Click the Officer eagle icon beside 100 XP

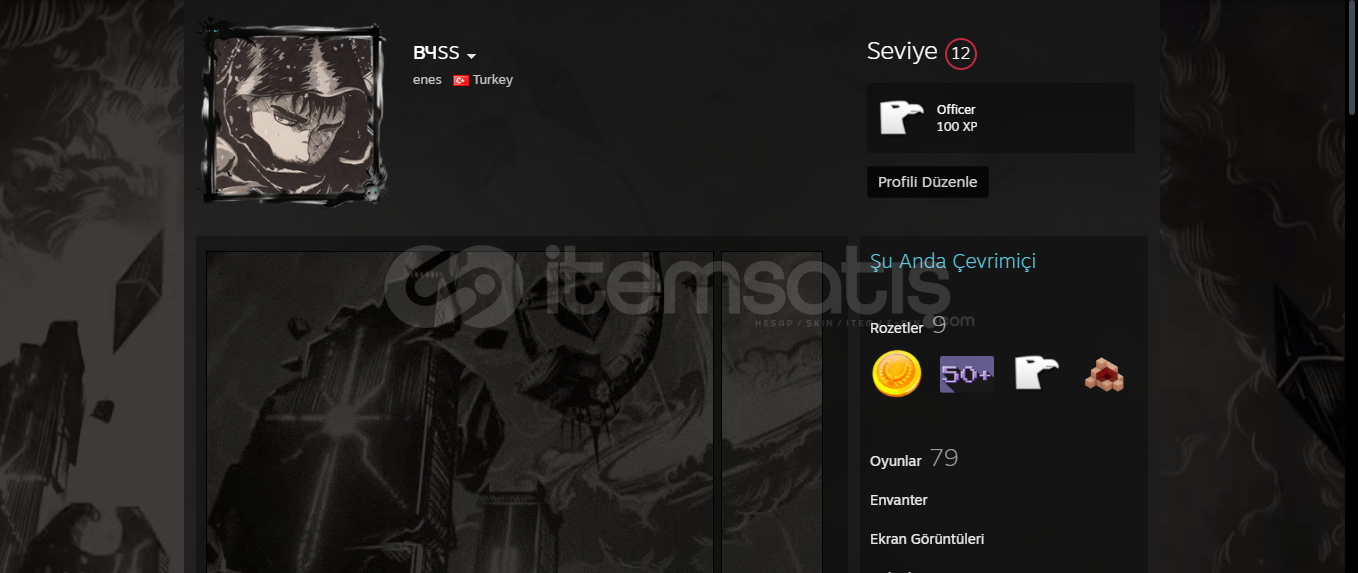[x=901, y=117]
